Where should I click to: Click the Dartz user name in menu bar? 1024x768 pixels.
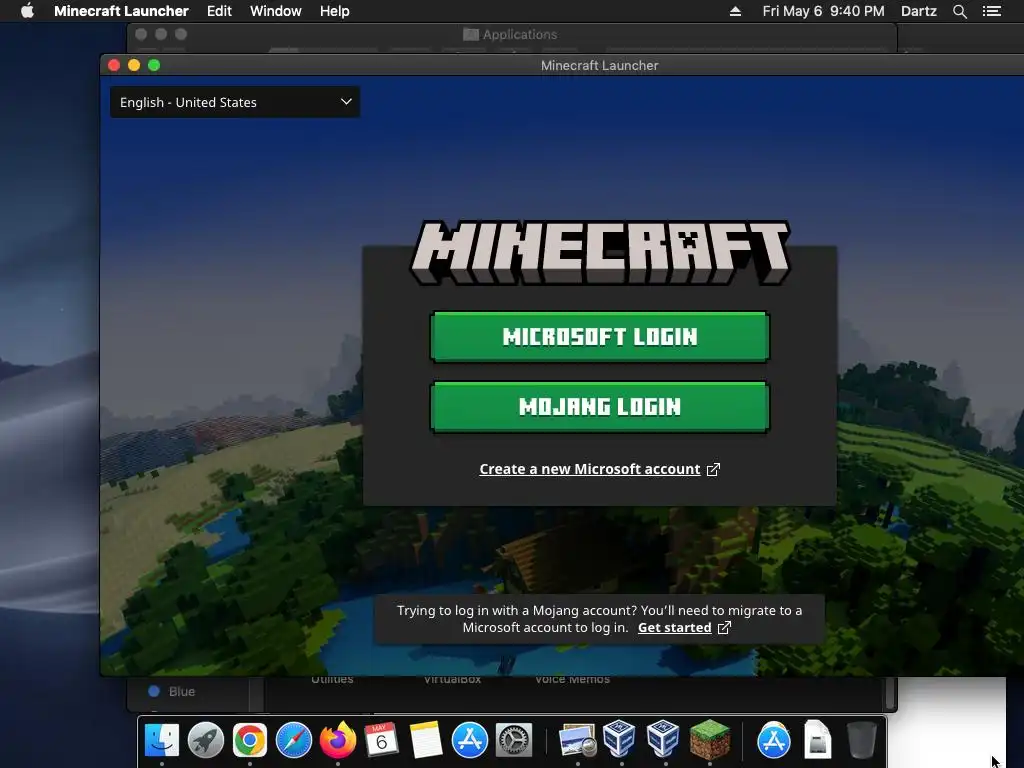click(919, 11)
